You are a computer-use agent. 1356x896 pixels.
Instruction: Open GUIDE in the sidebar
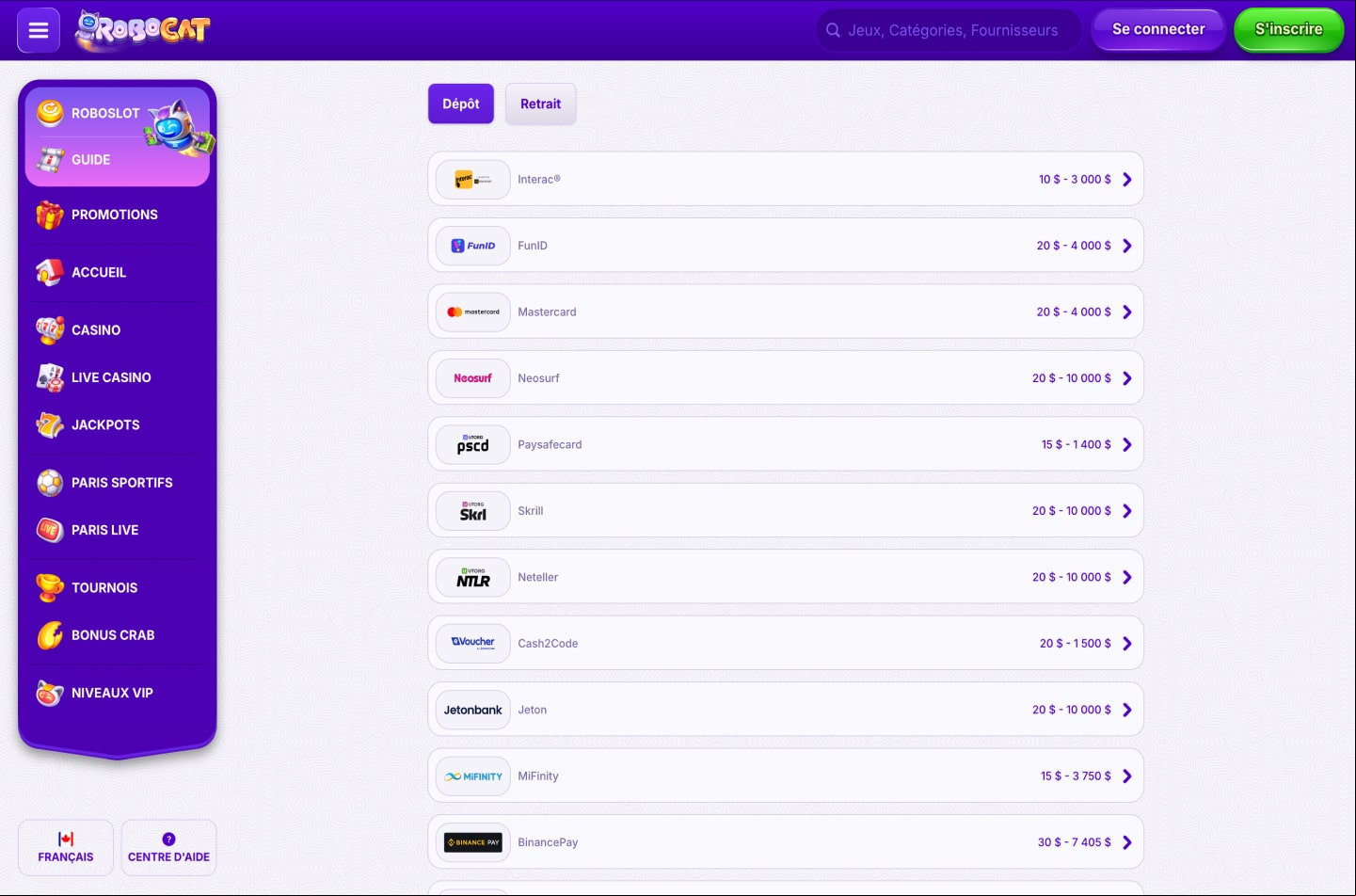click(x=90, y=160)
